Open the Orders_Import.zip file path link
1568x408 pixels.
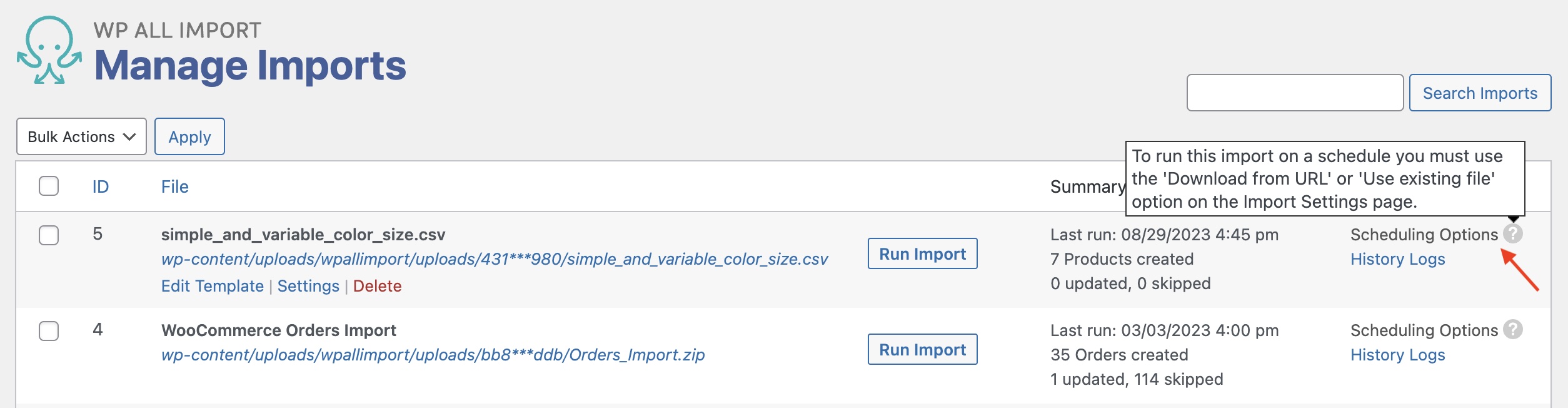[x=433, y=355]
